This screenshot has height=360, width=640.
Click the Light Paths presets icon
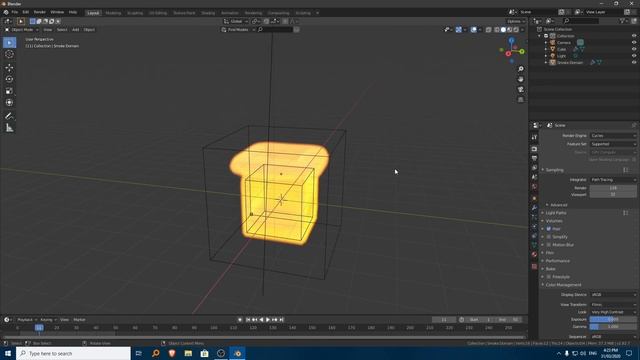click(626, 213)
